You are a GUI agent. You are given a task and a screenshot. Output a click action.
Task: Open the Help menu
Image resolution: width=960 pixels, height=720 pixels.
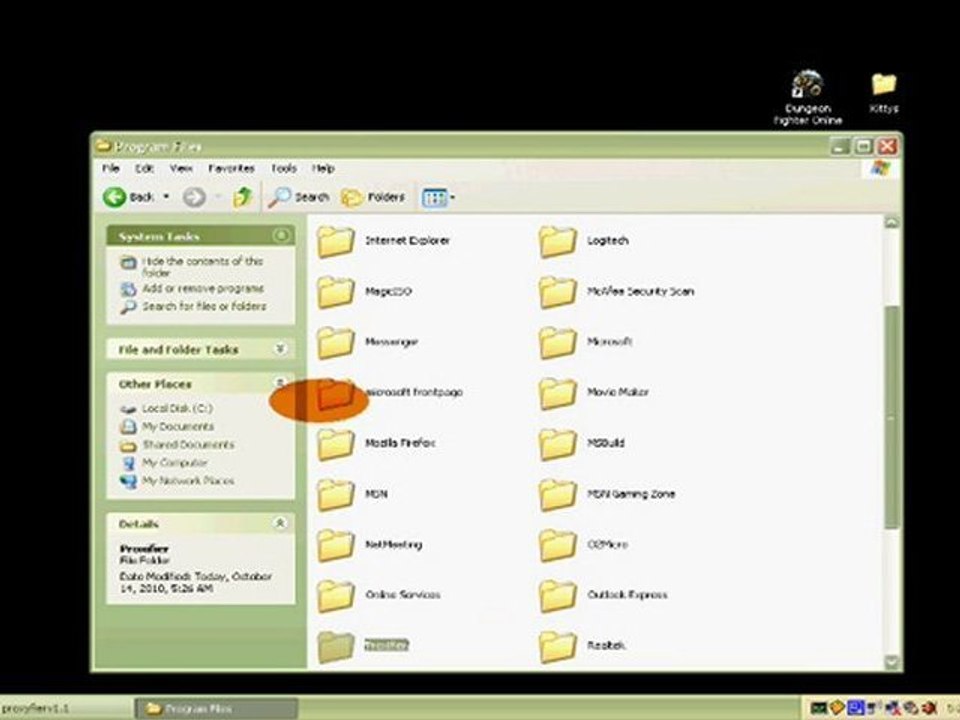click(x=323, y=168)
